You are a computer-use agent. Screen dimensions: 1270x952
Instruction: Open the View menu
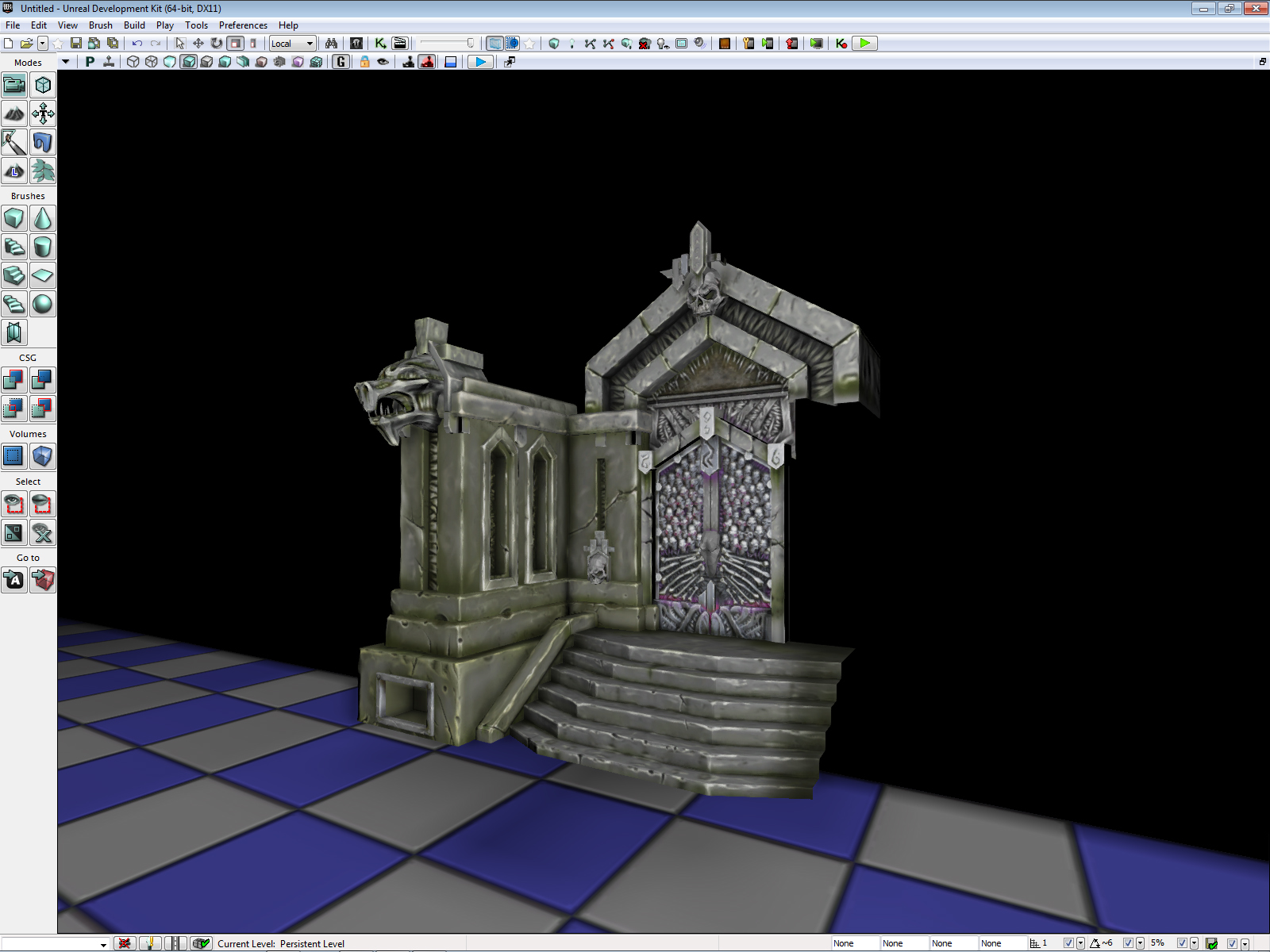pos(67,25)
